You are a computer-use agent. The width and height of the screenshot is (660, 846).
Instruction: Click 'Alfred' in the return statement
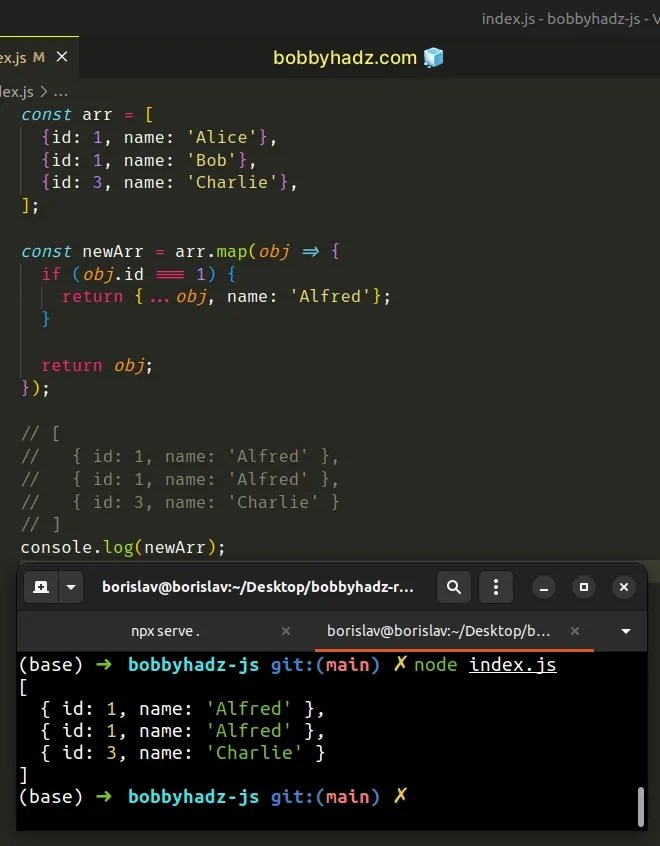[330, 296]
